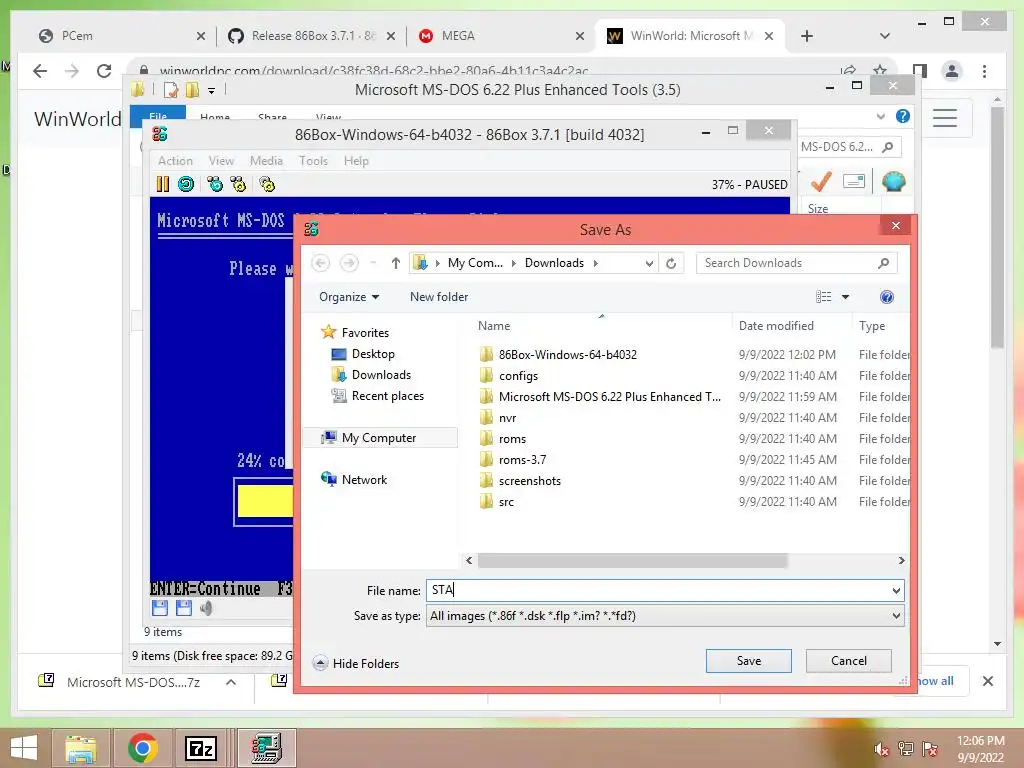Open File Explorer from taskbar
This screenshot has height=768, width=1024.
click(x=80, y=748)
